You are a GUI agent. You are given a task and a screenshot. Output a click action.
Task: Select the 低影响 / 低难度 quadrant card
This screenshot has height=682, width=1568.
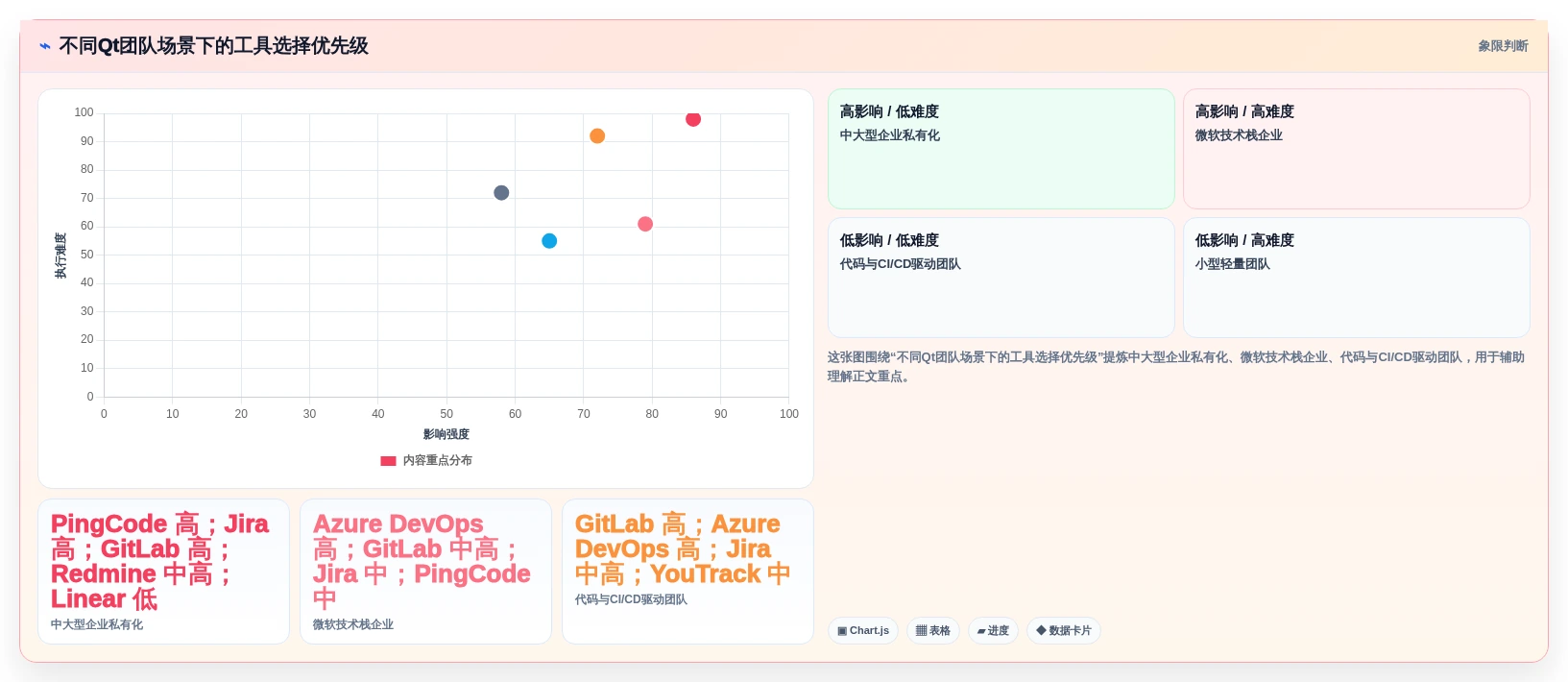(1001, 278)
